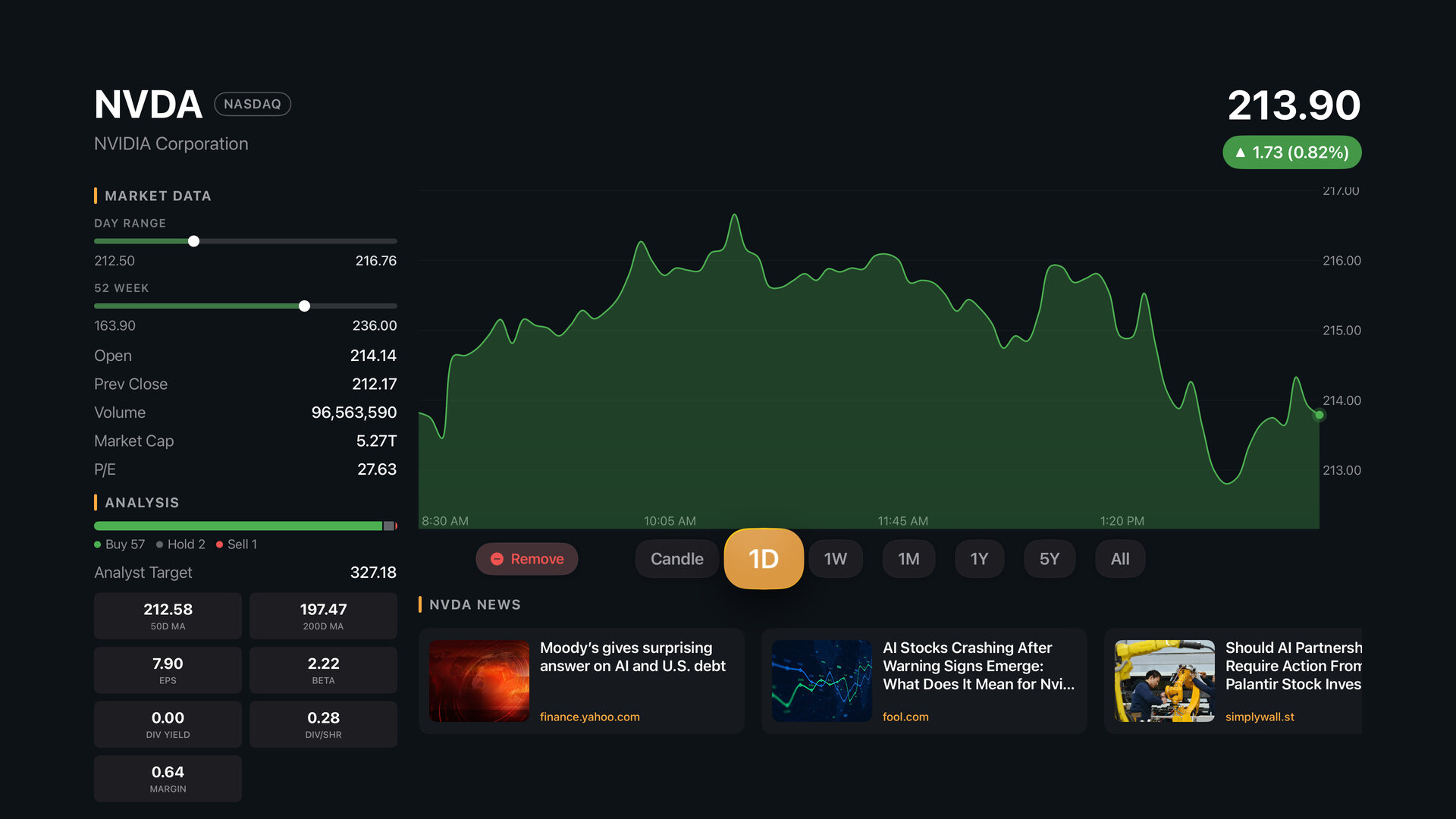
Task: Click the 213.90 current price
Action: (1294, 105)
